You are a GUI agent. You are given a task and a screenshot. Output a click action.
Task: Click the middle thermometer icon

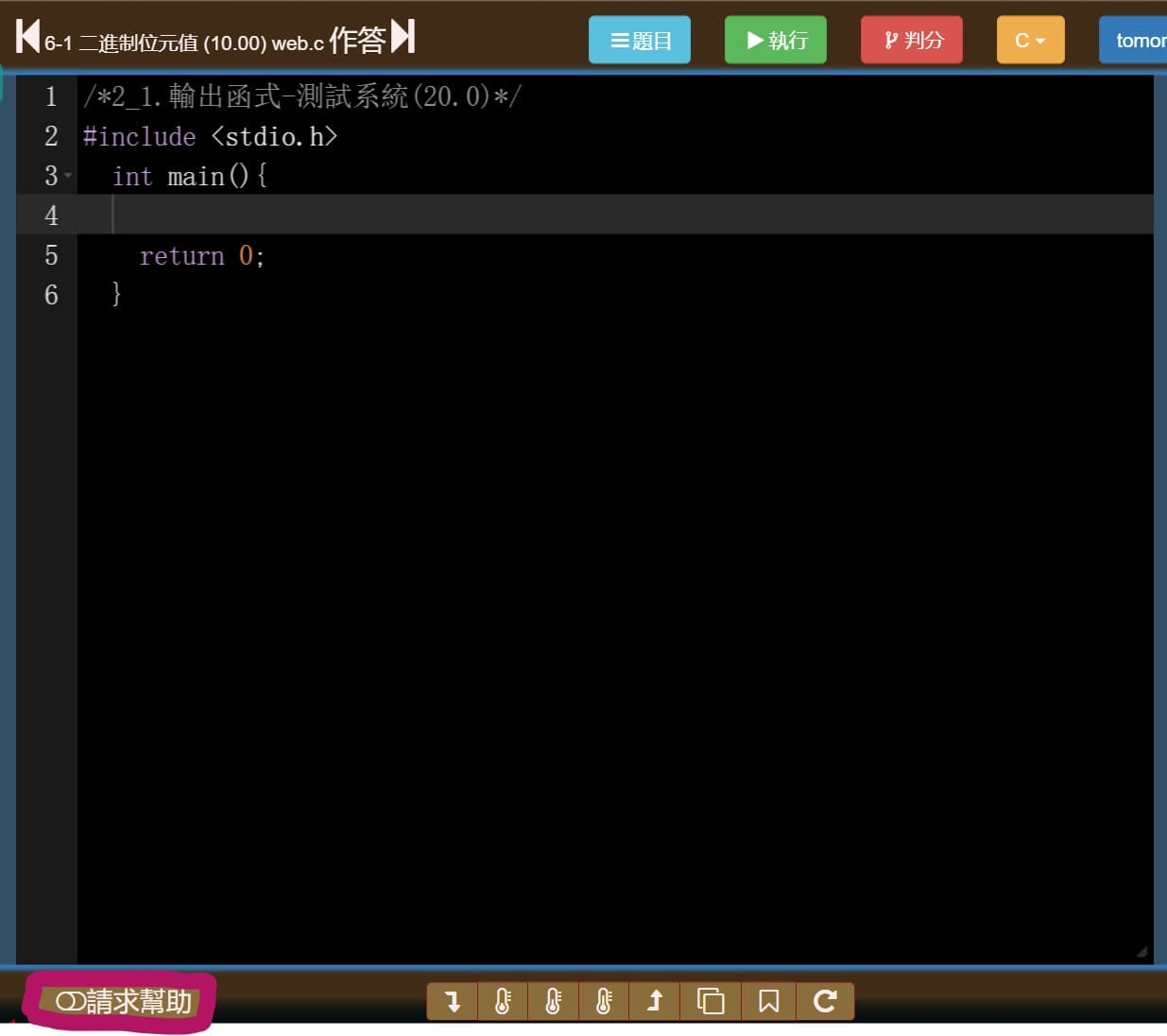pyautogui.click(x=554, y=1001)
